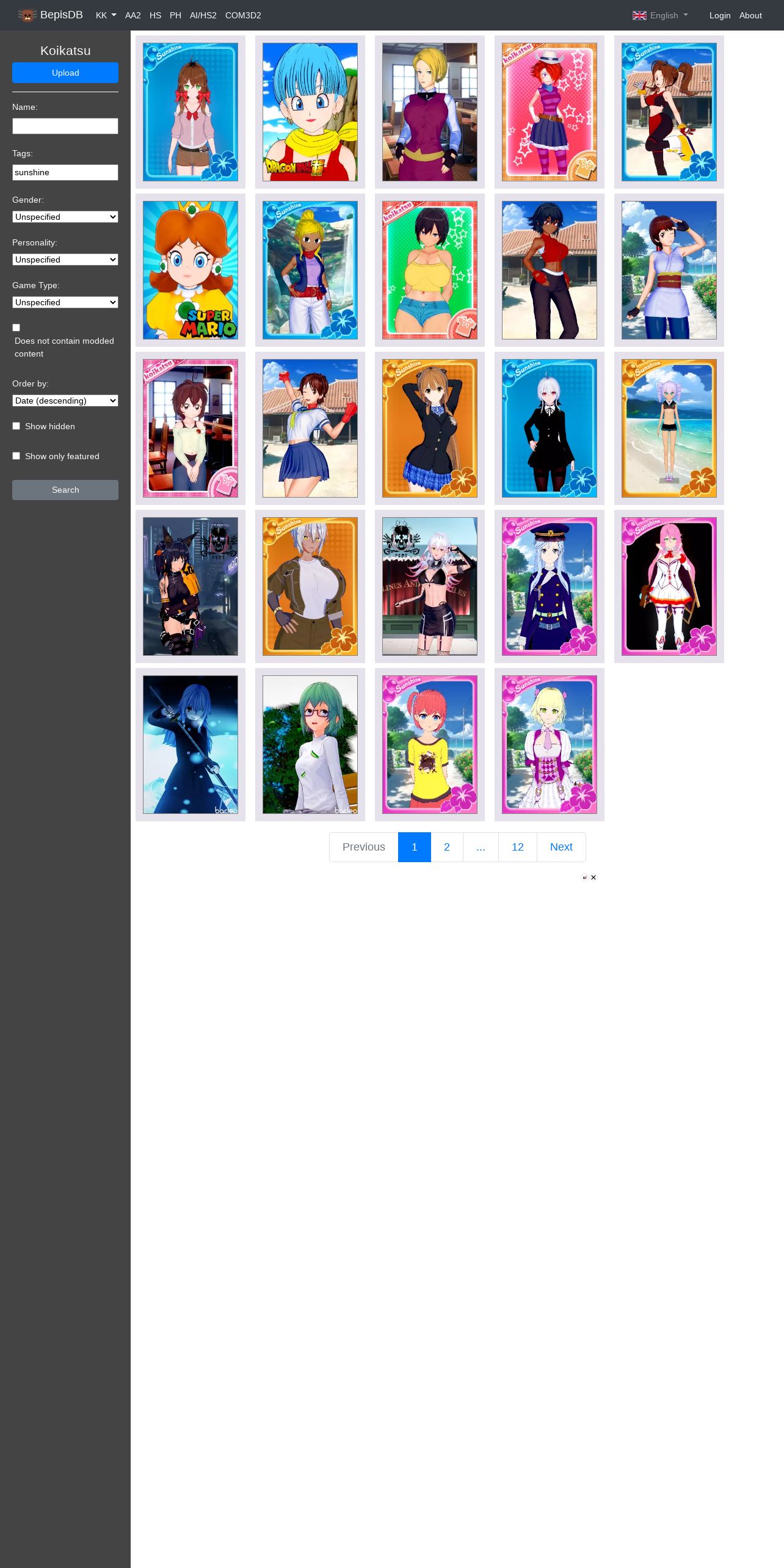Open the red-haired striped stockings character card
The width and height of the screenshot is (784, 1568).
(550, 112)
